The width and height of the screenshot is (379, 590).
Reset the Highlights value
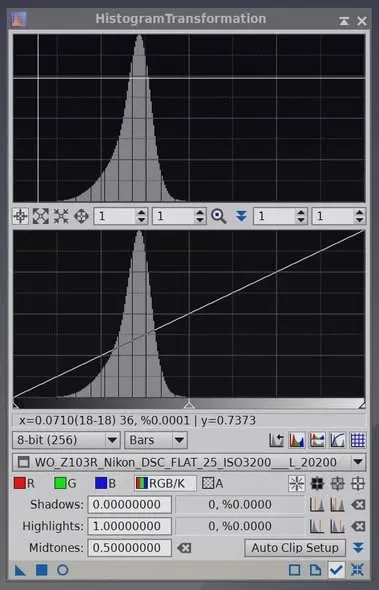pyautogui.click(x=358, y=526)
